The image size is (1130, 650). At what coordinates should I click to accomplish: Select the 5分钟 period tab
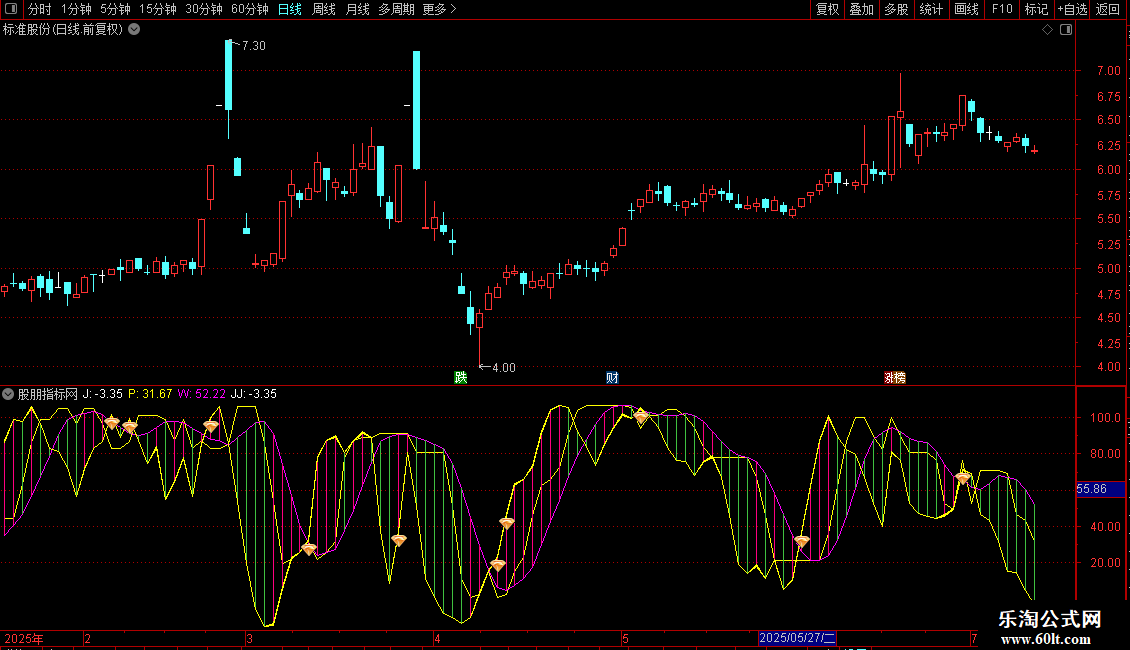point(115,9)
